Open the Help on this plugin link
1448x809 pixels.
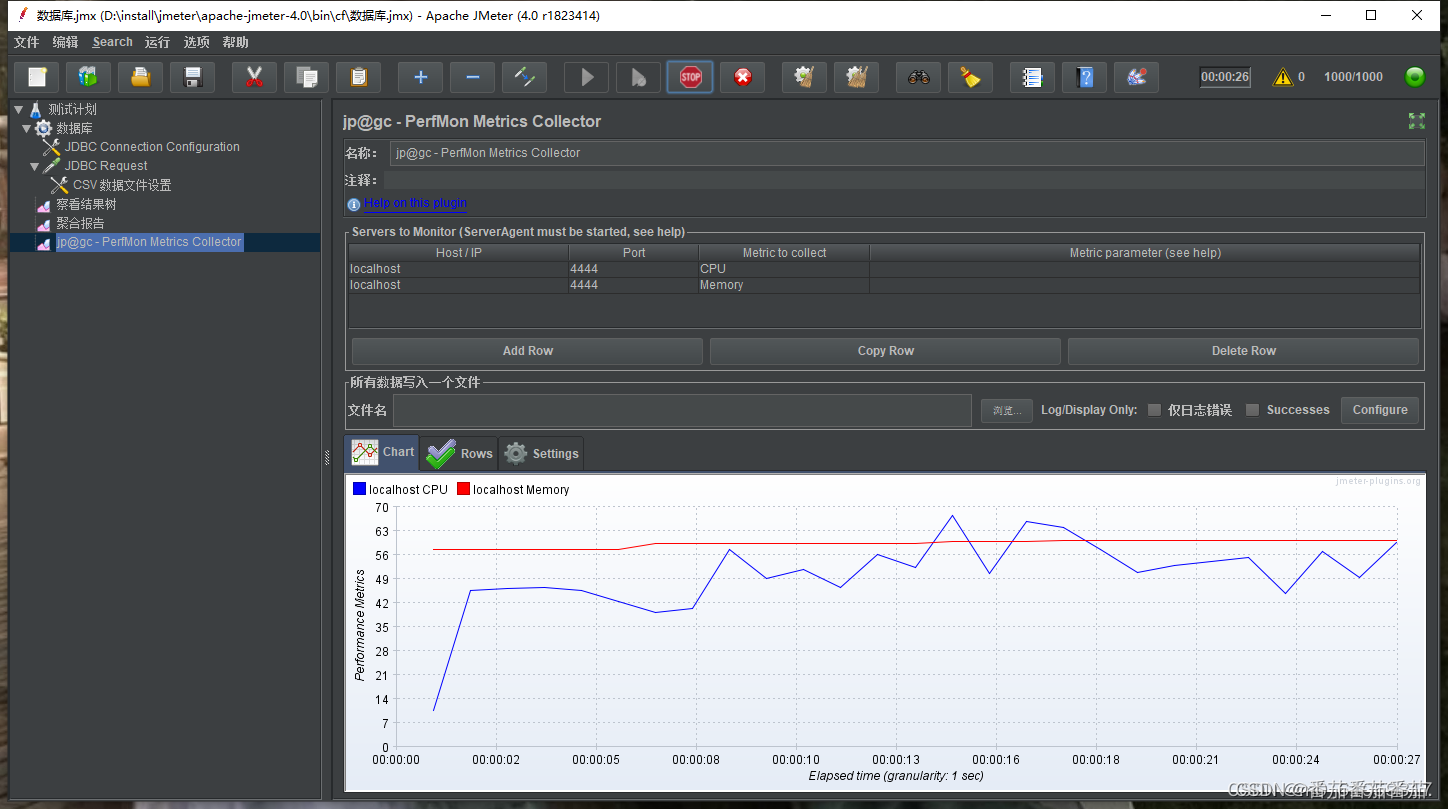(x=415, y=203)
